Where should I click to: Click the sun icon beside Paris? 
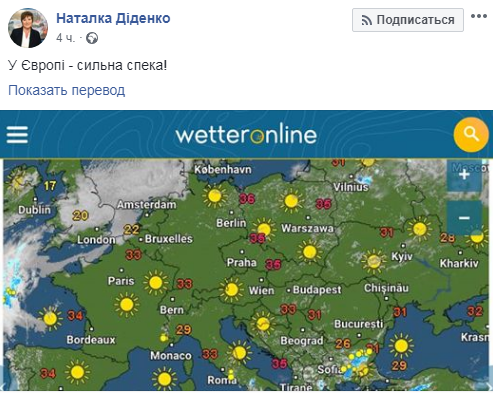[x=155, y=283]
